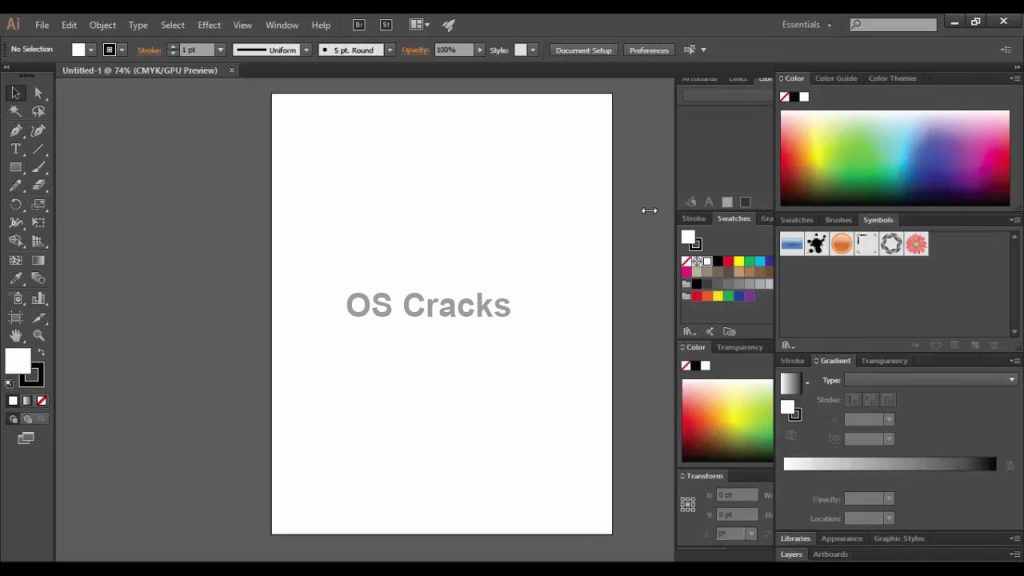
Task: Set toolbox paint mode to Color
Action: pyautogui.click(x=13, y=401)
